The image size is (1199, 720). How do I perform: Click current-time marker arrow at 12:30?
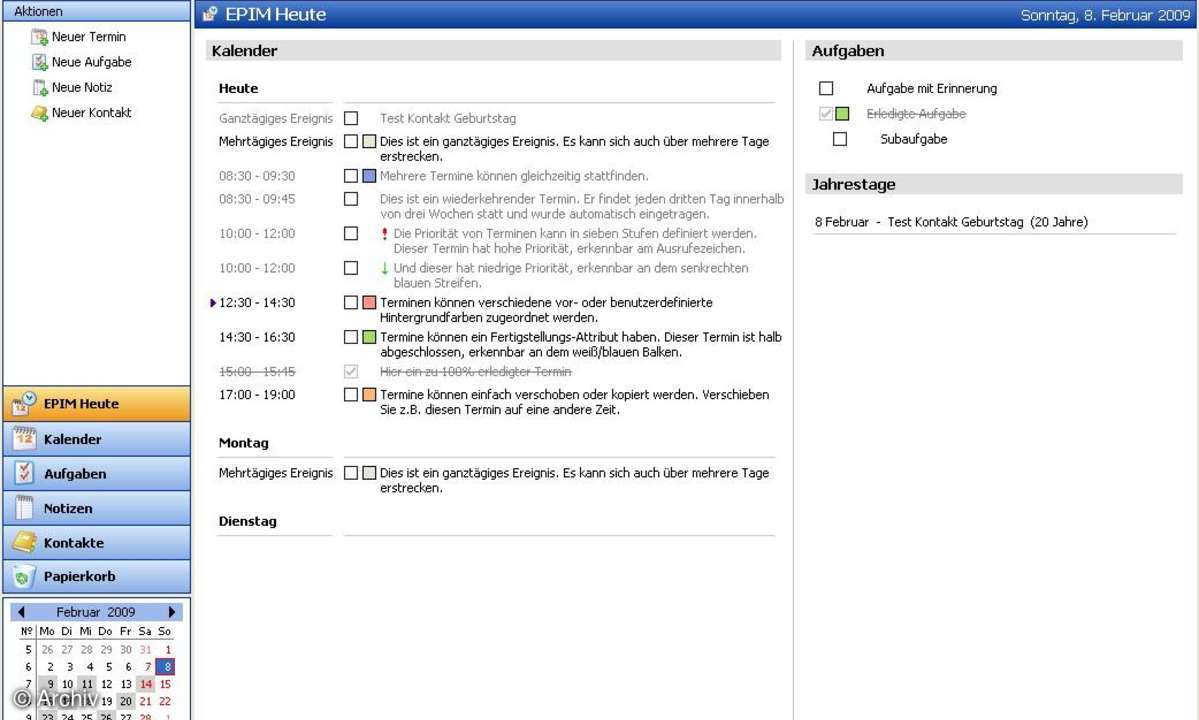[x=213, y=303]
